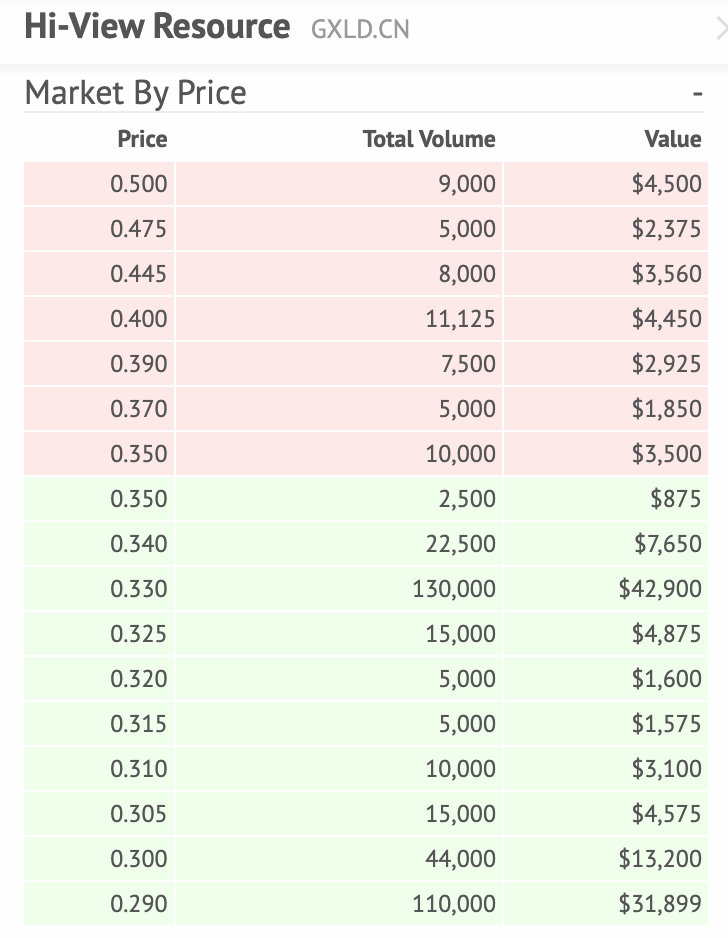This screenshot has width=728, height=938.
Task: Click the arrow beside the GXLD.CN header
Action: (722, 29)
